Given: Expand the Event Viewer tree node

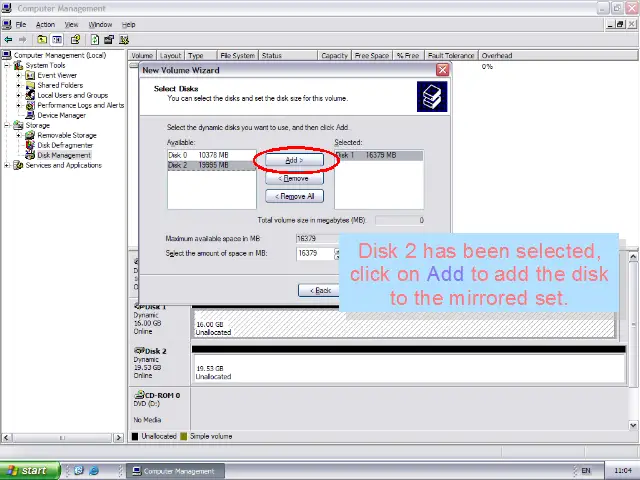Looking at the screenshot, I should (x=18, y=75).
